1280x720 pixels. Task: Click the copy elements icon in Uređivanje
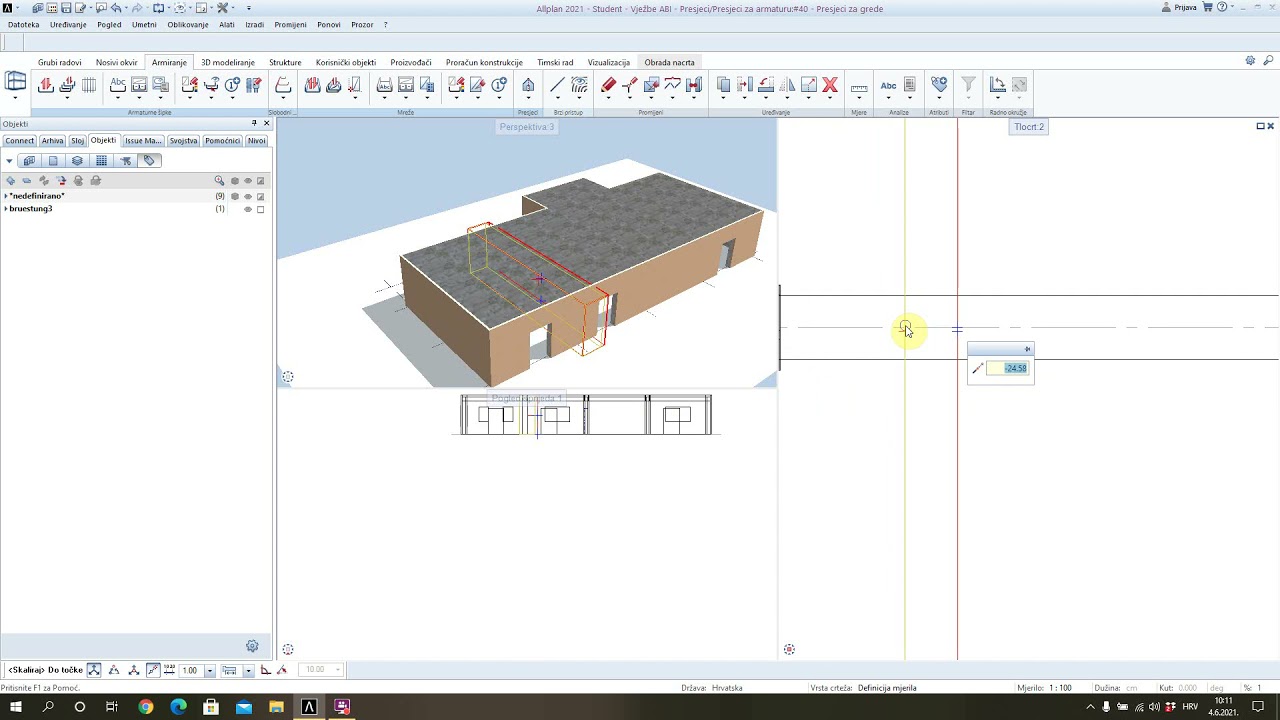coord(724,85)
